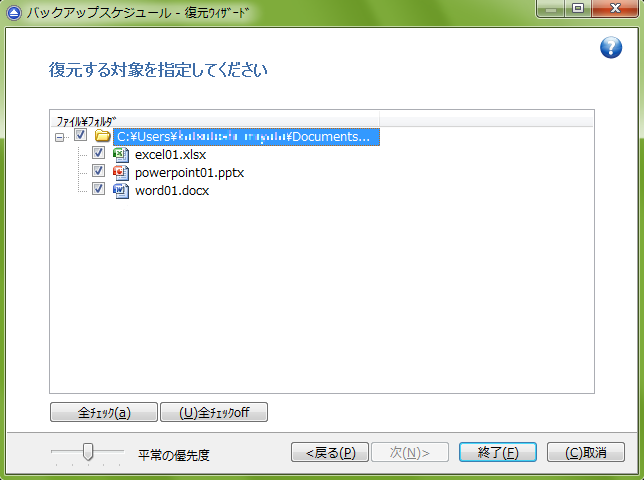Uncheck the powerpoint01.pptx checkbox

(98, 172)
